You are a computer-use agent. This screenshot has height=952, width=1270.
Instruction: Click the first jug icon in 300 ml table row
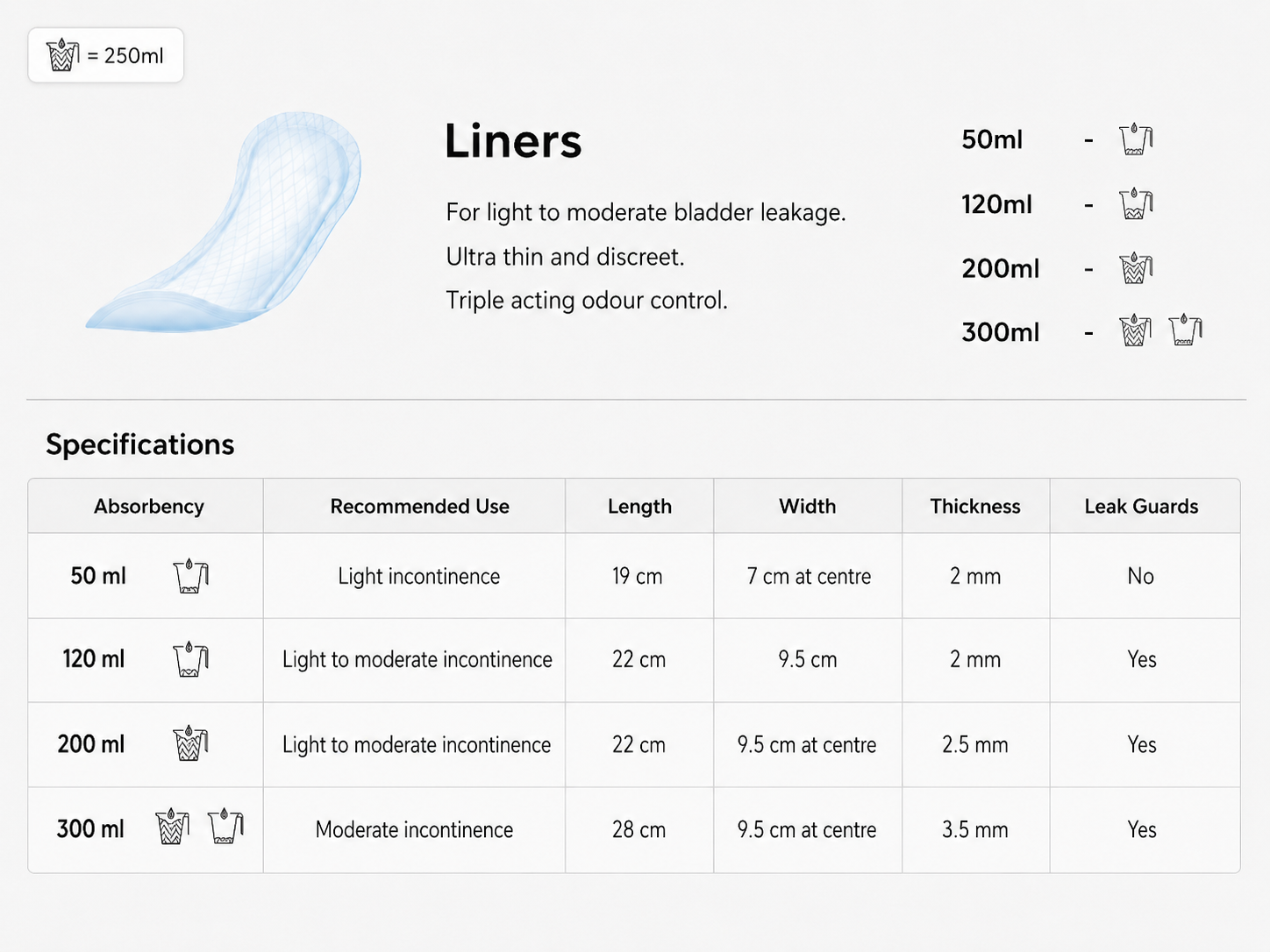(173, 827)
